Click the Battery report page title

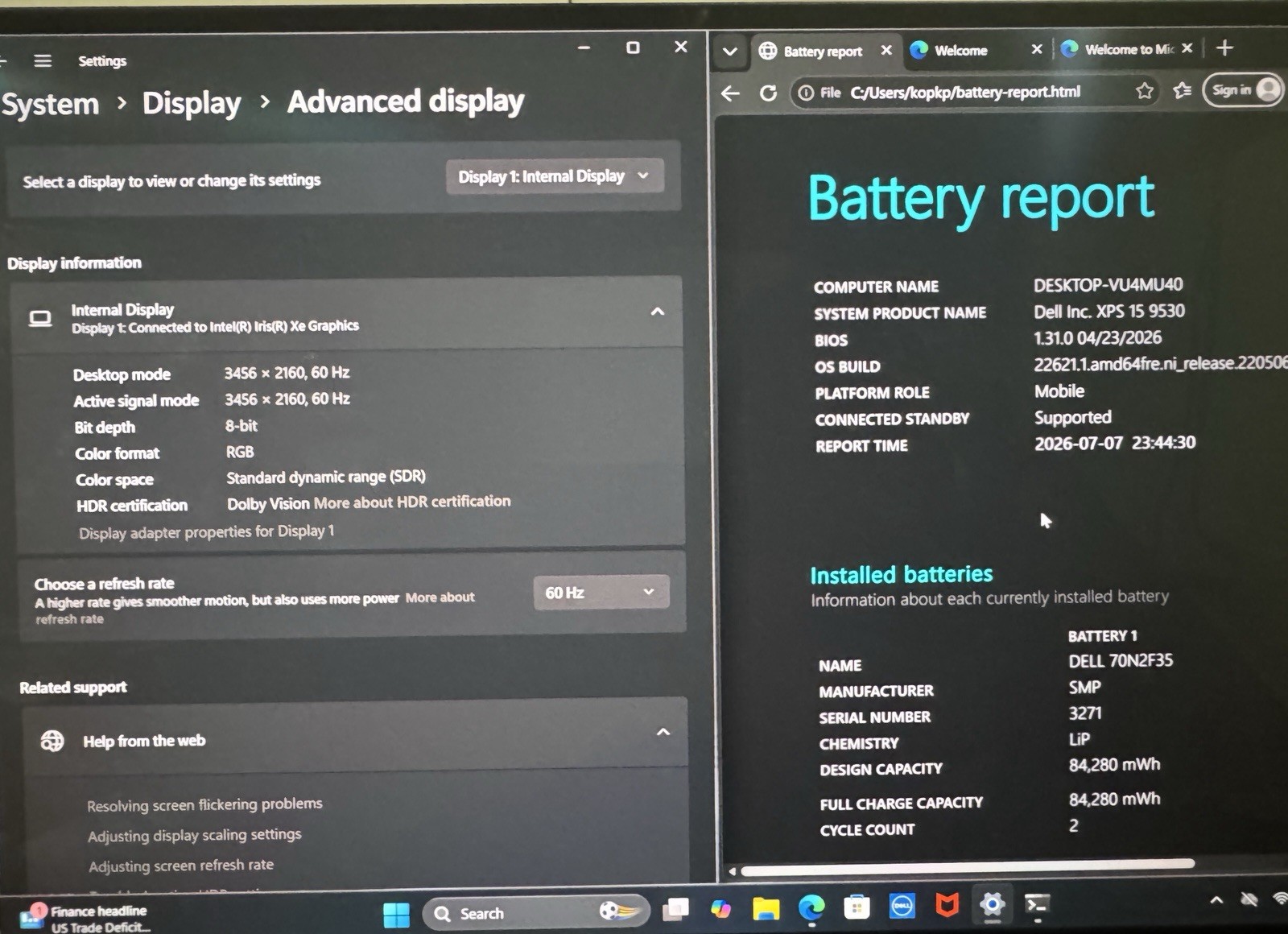(981, 199)
